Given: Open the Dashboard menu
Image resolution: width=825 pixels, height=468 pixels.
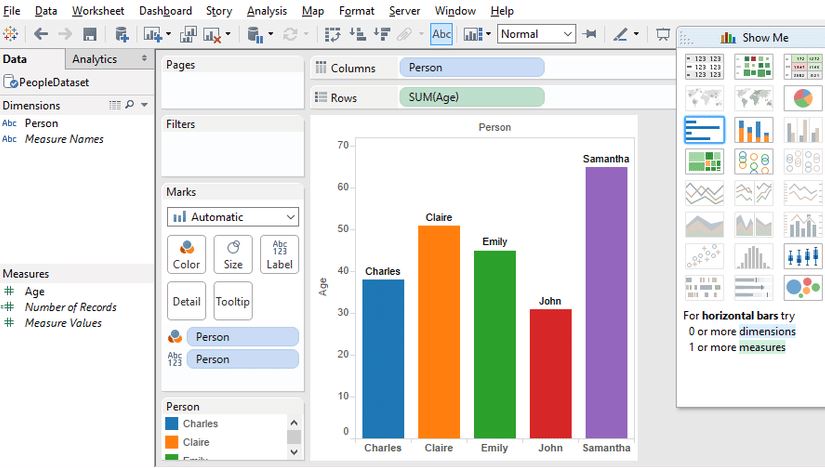Looking at the screenshot, I should pyautogui.click(x=165, y=11).
